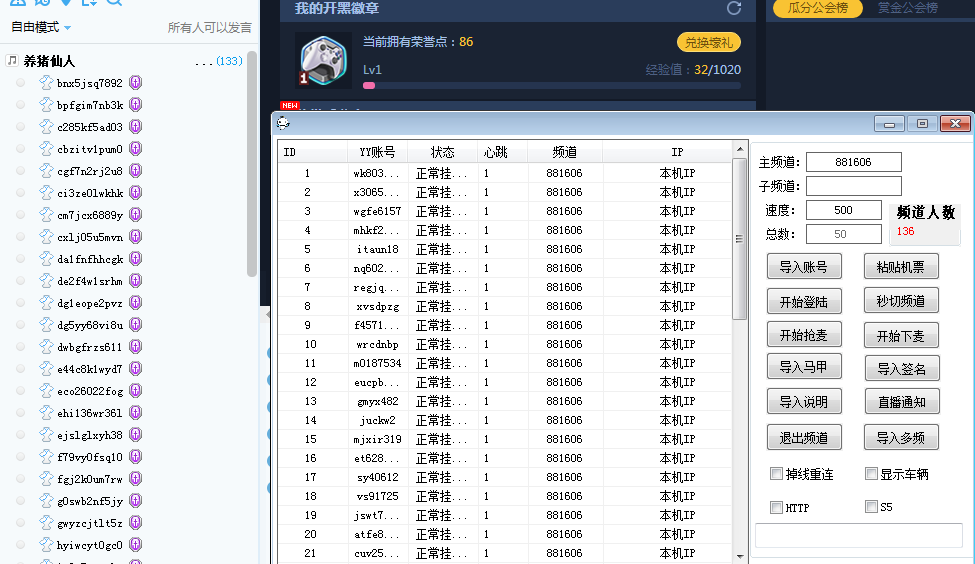
Task: Click the 直播通知 button
Action: (x=902, y=402)
